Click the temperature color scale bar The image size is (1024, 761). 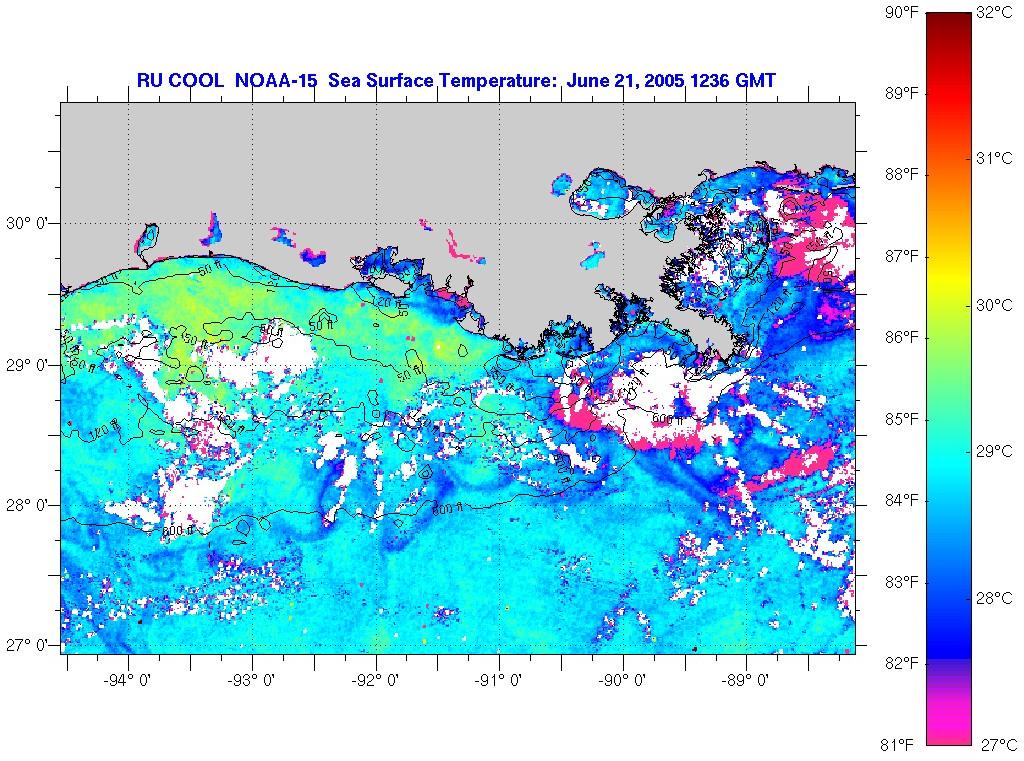coord(949,378)
